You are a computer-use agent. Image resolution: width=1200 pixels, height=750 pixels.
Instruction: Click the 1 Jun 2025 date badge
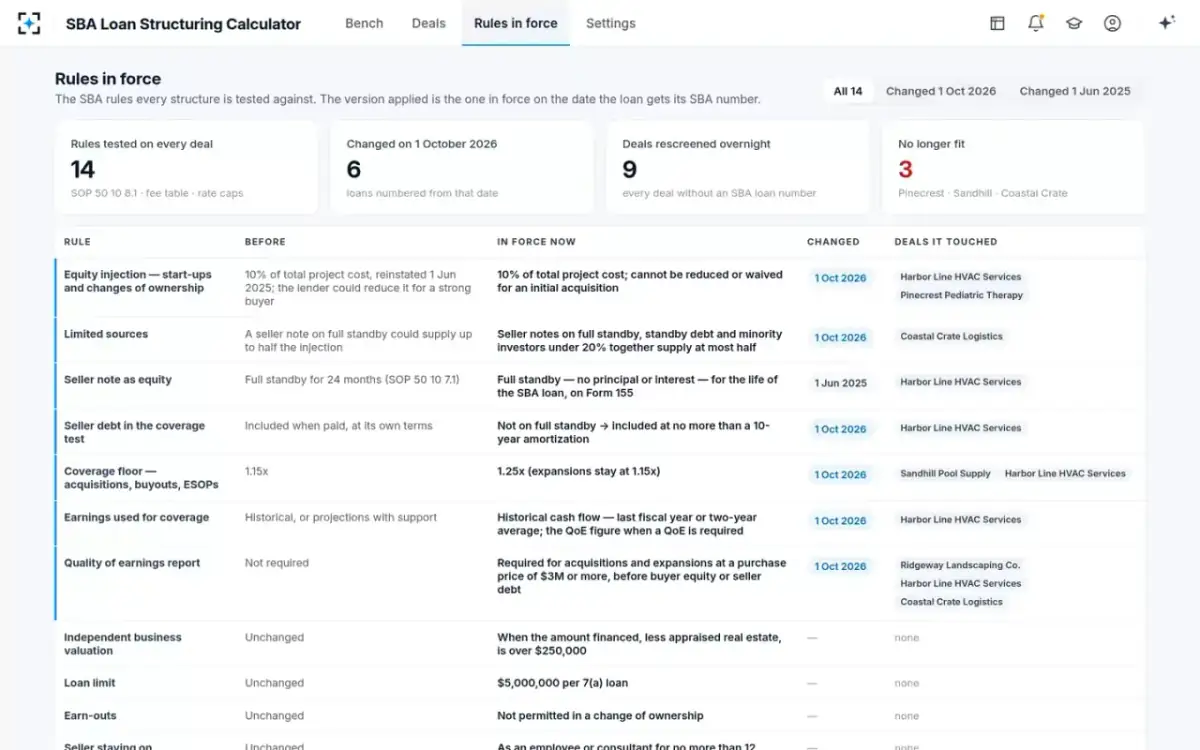pyautogui.click(x=840, y=383)
